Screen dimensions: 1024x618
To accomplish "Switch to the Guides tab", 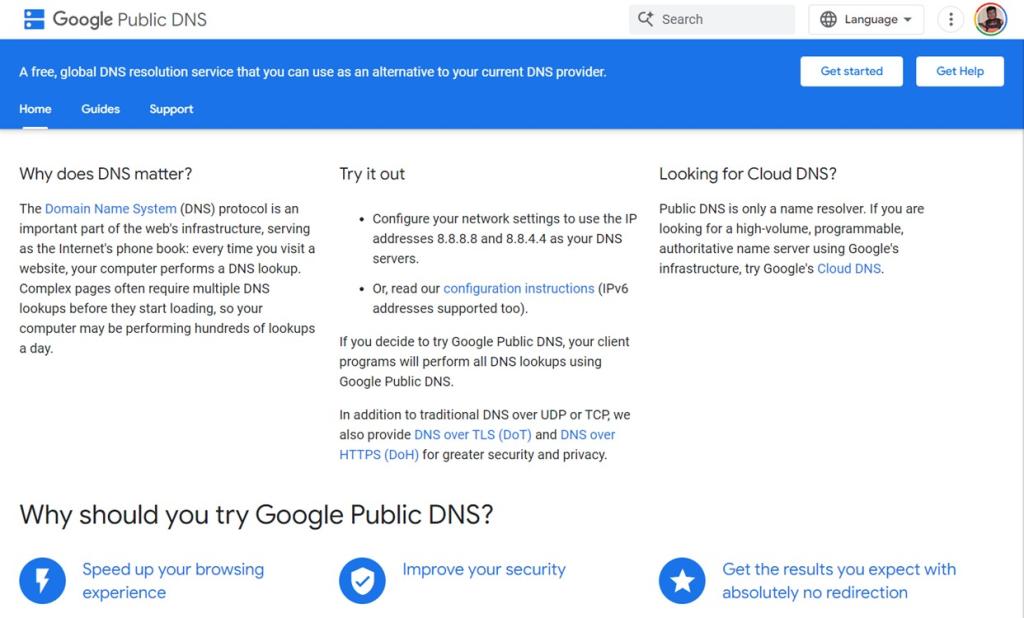I will coord(100,109).
